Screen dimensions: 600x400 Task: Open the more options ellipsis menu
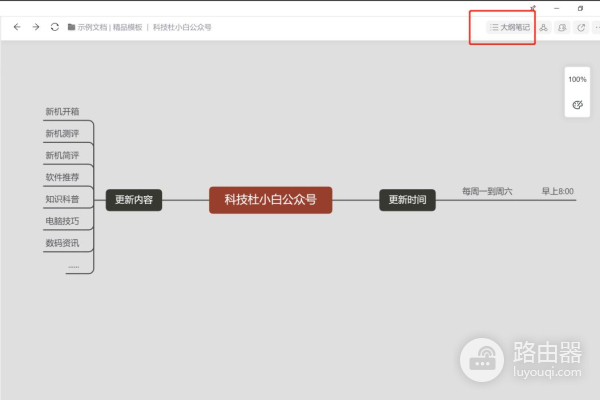click(x=597, y=27)
